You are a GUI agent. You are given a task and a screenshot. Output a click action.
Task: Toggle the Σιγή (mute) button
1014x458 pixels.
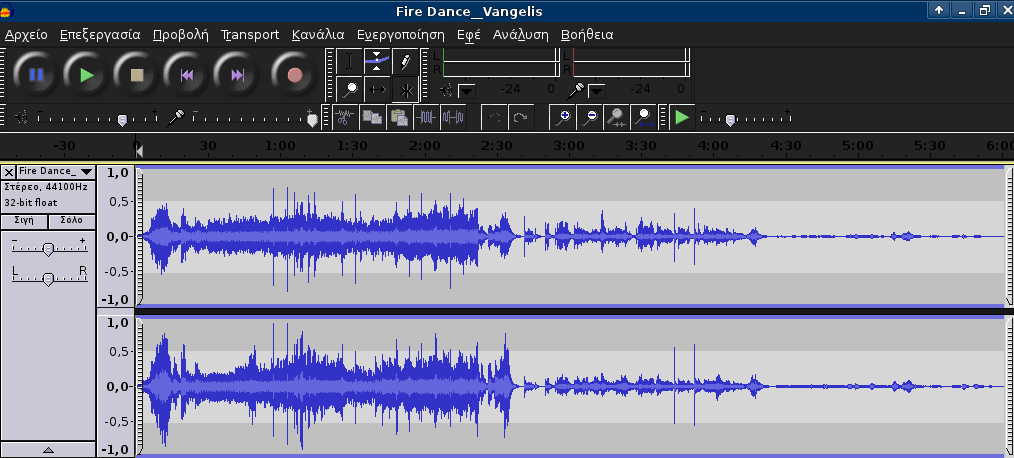click(x=24, y=221)
